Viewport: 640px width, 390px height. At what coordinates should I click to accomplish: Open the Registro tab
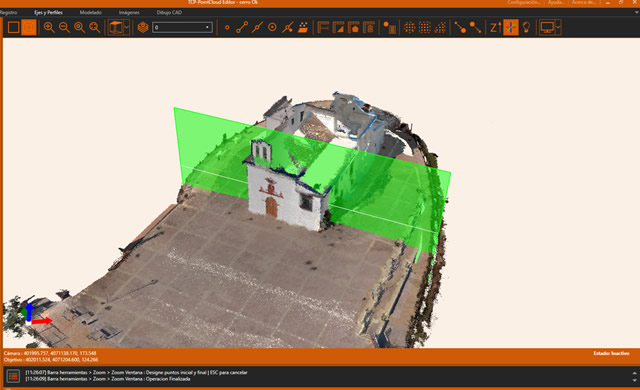[9, 12]
